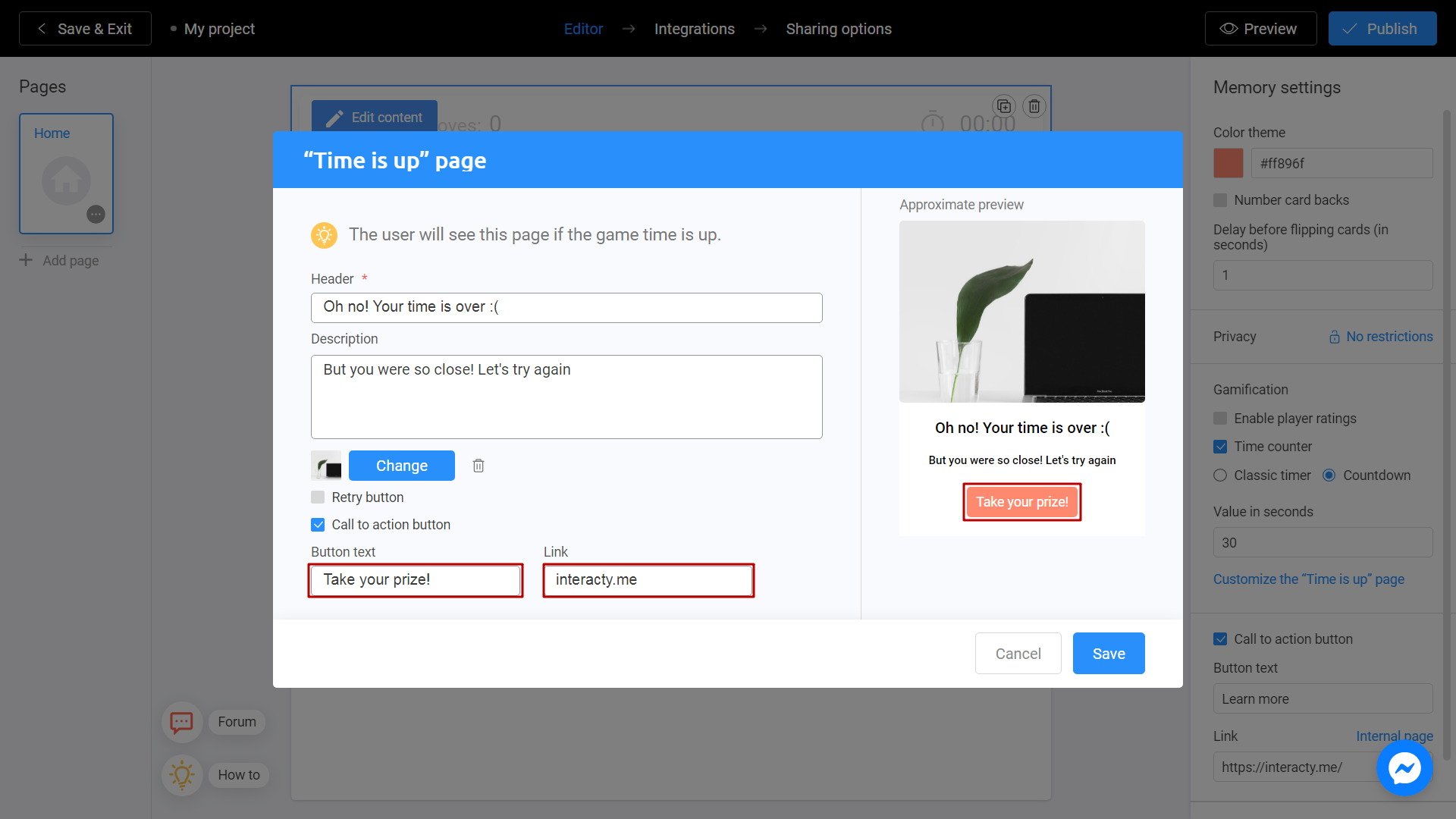The width and height of the screenshot is (1456, 819).
Task: Edit the Button text input field
Action: coord(416,579)
